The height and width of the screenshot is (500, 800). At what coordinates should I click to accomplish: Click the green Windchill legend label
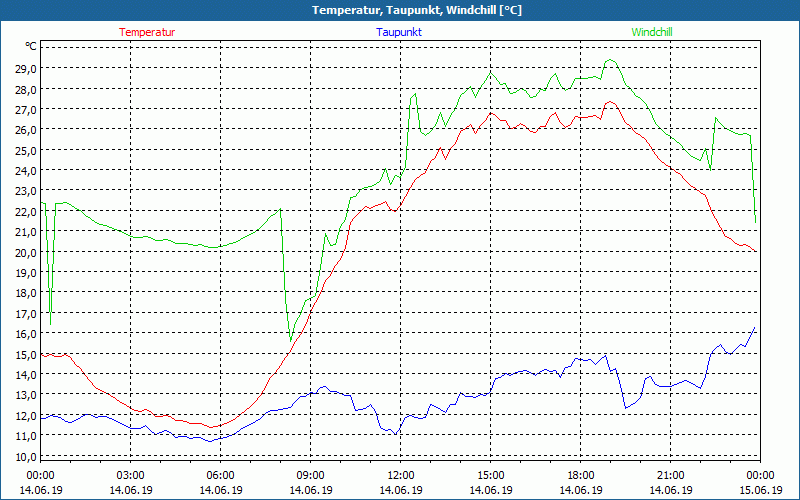[652, 32]
